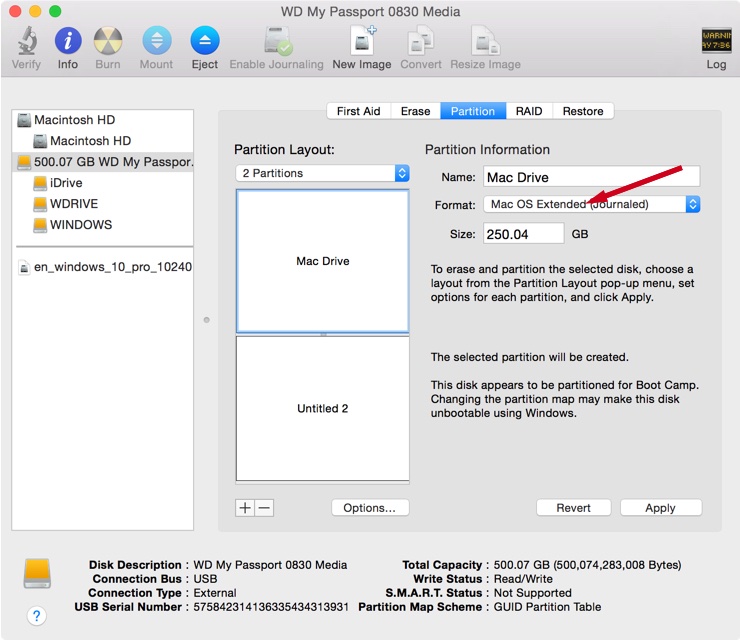740x640 pixels.
Task: Click the partition divider resize handle
Action: click(x=323, y=334)
